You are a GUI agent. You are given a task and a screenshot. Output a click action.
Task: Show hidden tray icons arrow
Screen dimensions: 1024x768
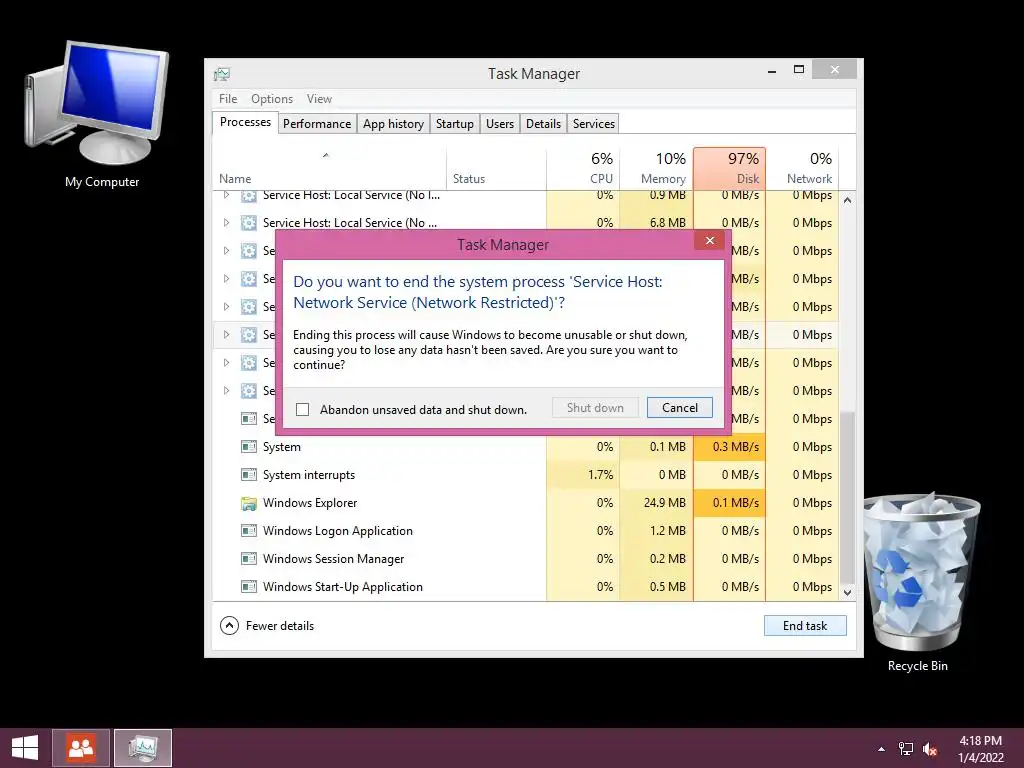coord(882,749)
